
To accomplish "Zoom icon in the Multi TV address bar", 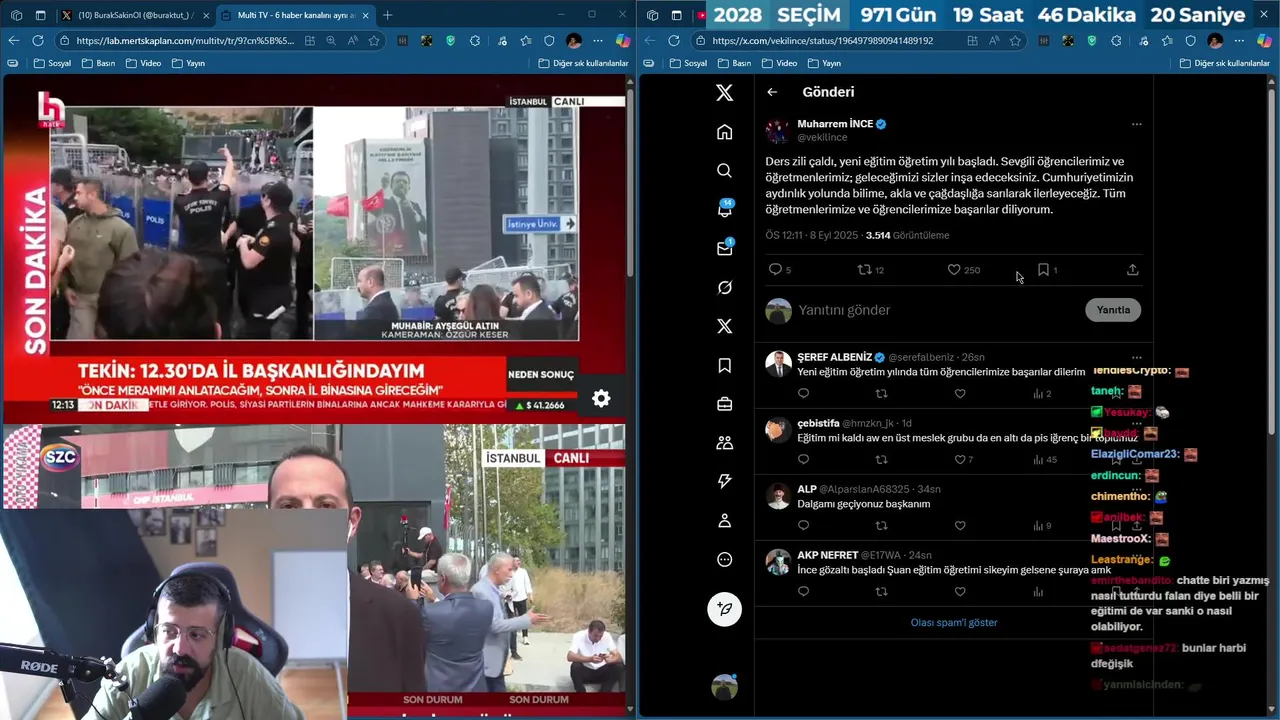I will 331,41.
